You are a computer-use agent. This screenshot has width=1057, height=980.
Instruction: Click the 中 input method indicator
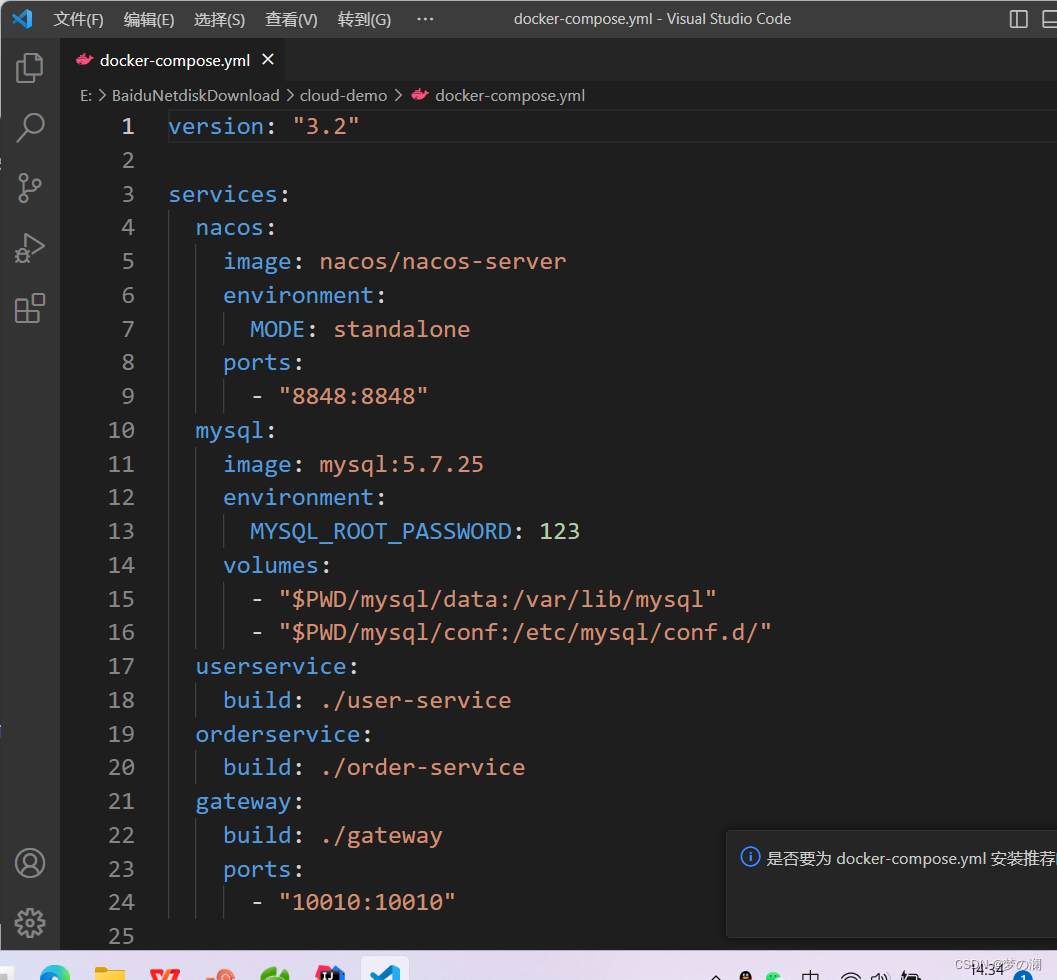point(810,975)
